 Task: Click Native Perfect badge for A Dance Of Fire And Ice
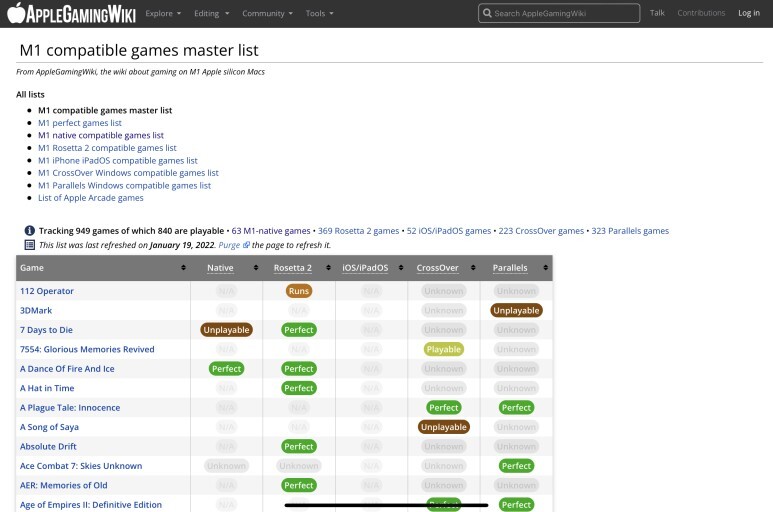click(226, 369)
